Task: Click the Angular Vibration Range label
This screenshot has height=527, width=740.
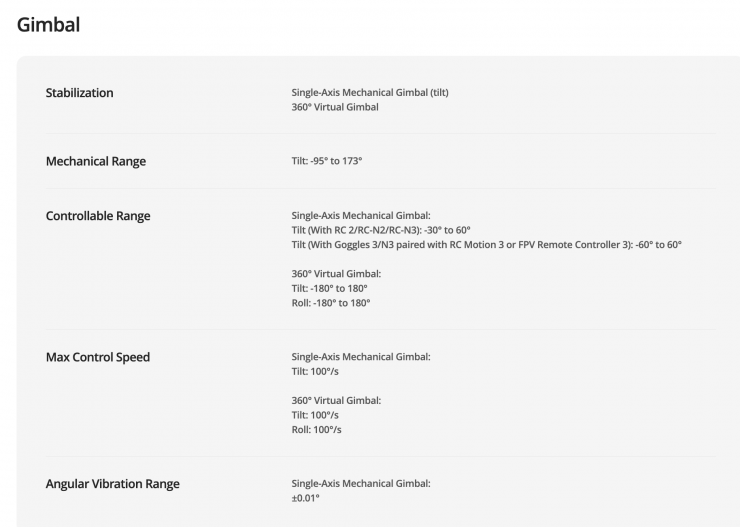Action: (112, 484)
